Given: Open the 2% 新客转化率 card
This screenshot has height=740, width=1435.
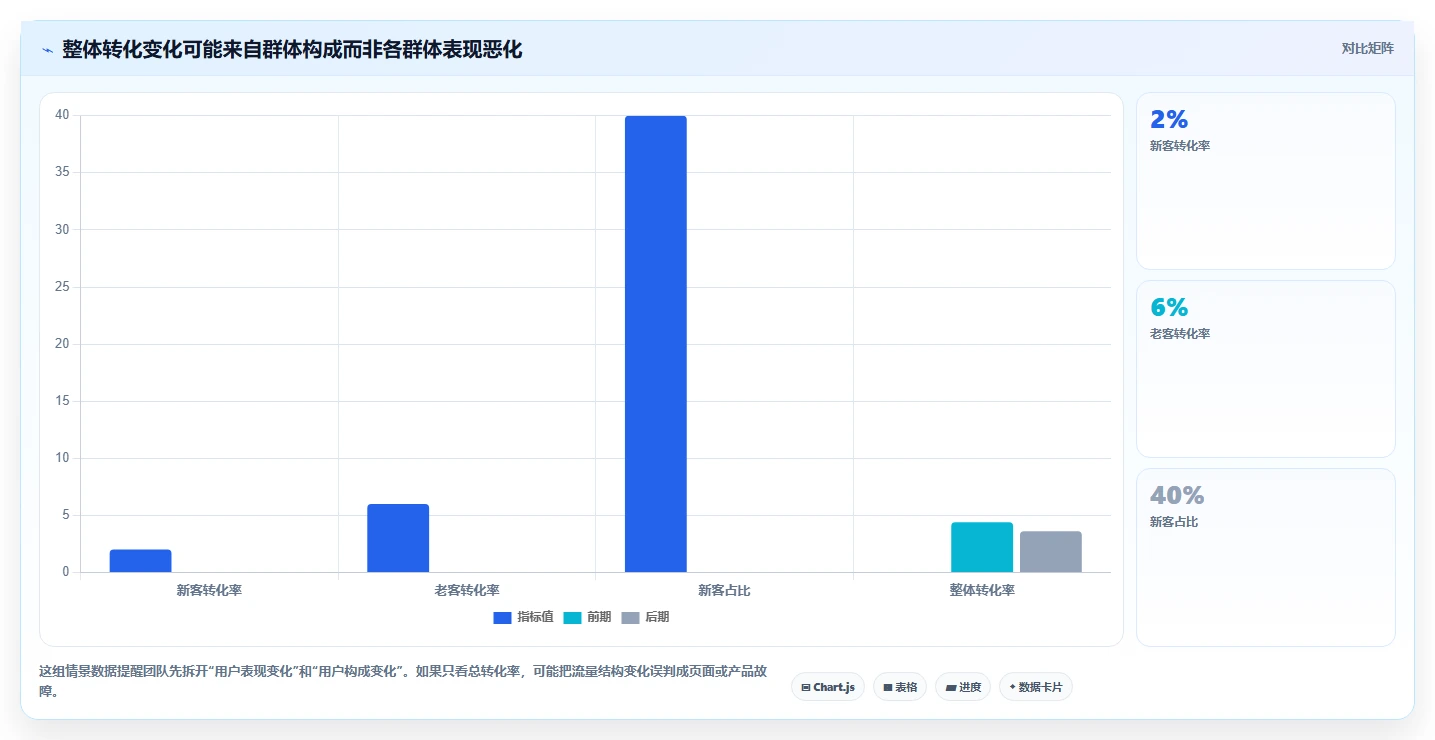Looking at the screenshot, I should 1266,181.
